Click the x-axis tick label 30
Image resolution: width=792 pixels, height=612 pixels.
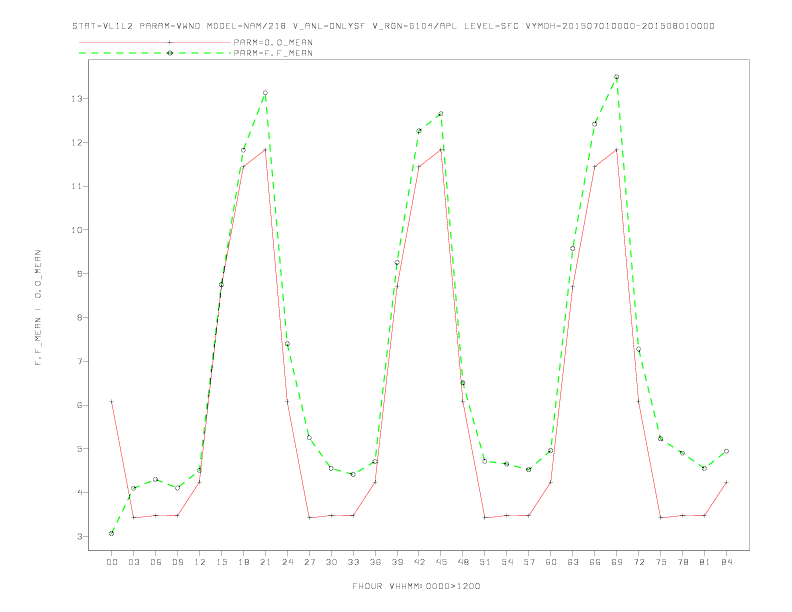coord(331,562)
